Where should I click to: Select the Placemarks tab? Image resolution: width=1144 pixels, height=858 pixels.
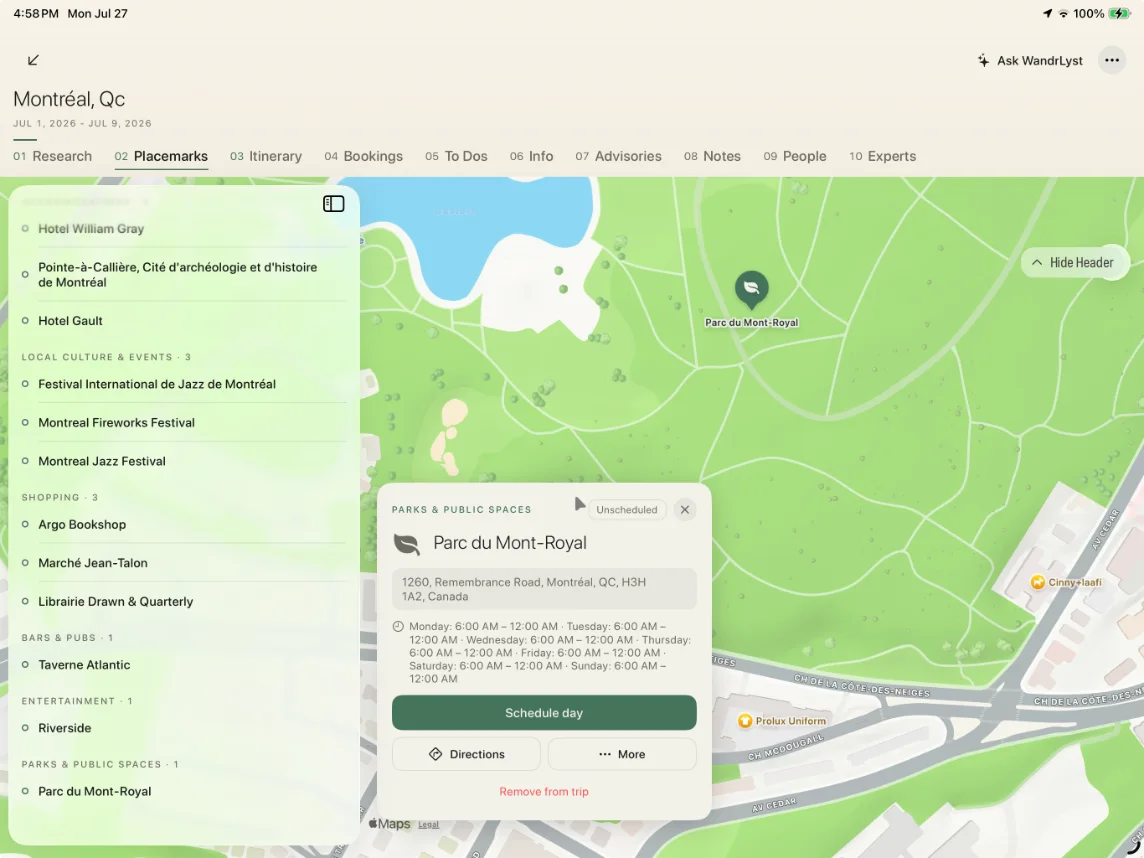161,156
